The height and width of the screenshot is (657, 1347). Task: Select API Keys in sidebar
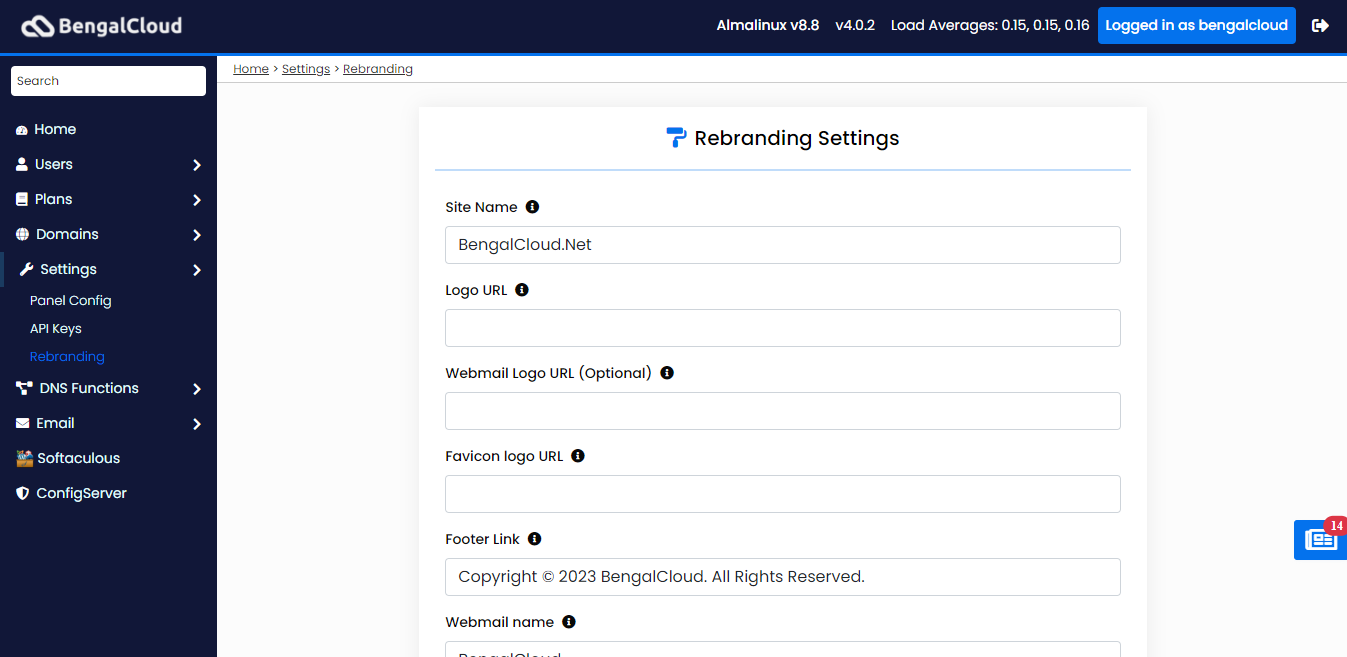(56, 329)
